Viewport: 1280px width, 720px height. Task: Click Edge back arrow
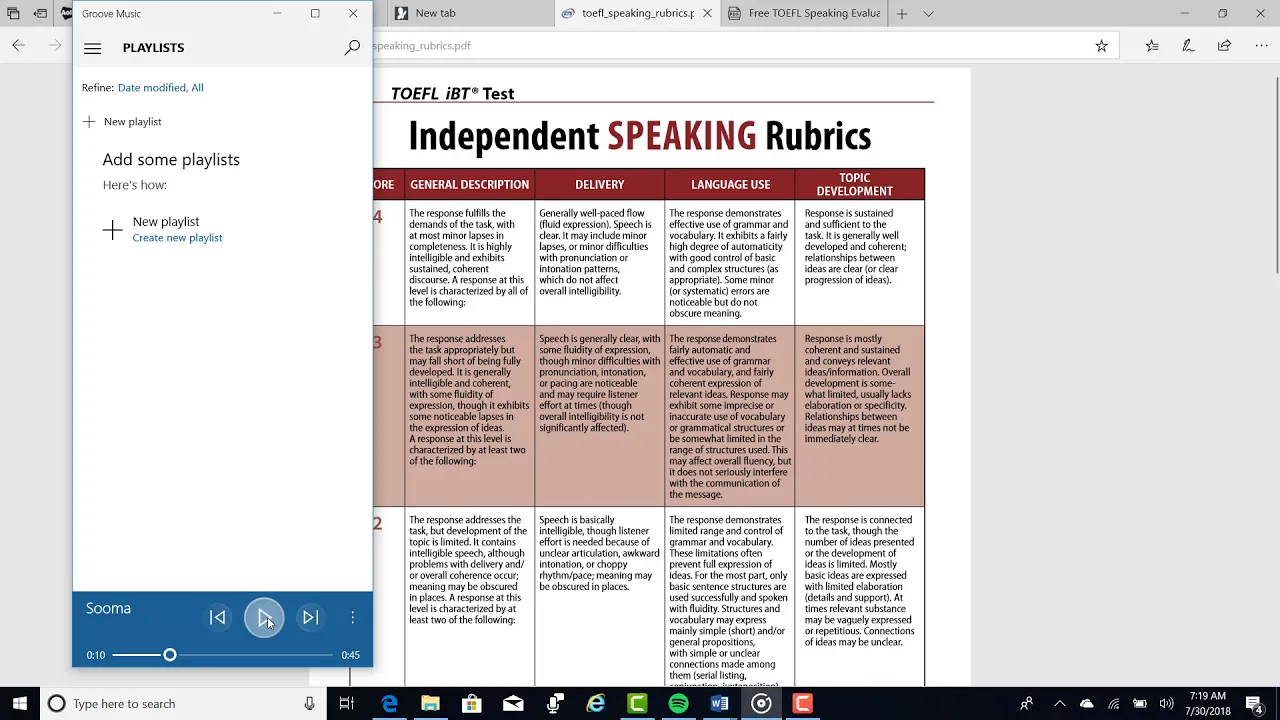(x=18, y=45)
